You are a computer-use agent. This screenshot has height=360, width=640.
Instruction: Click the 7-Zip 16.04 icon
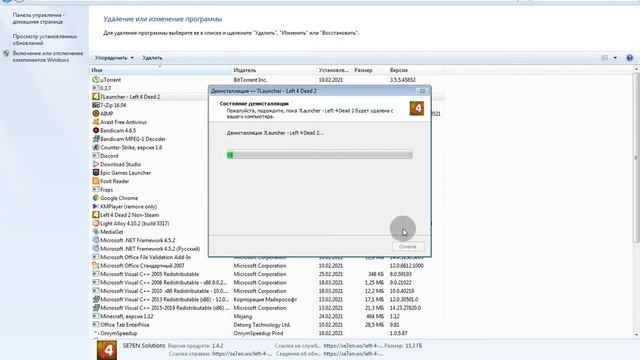point(96,105)
